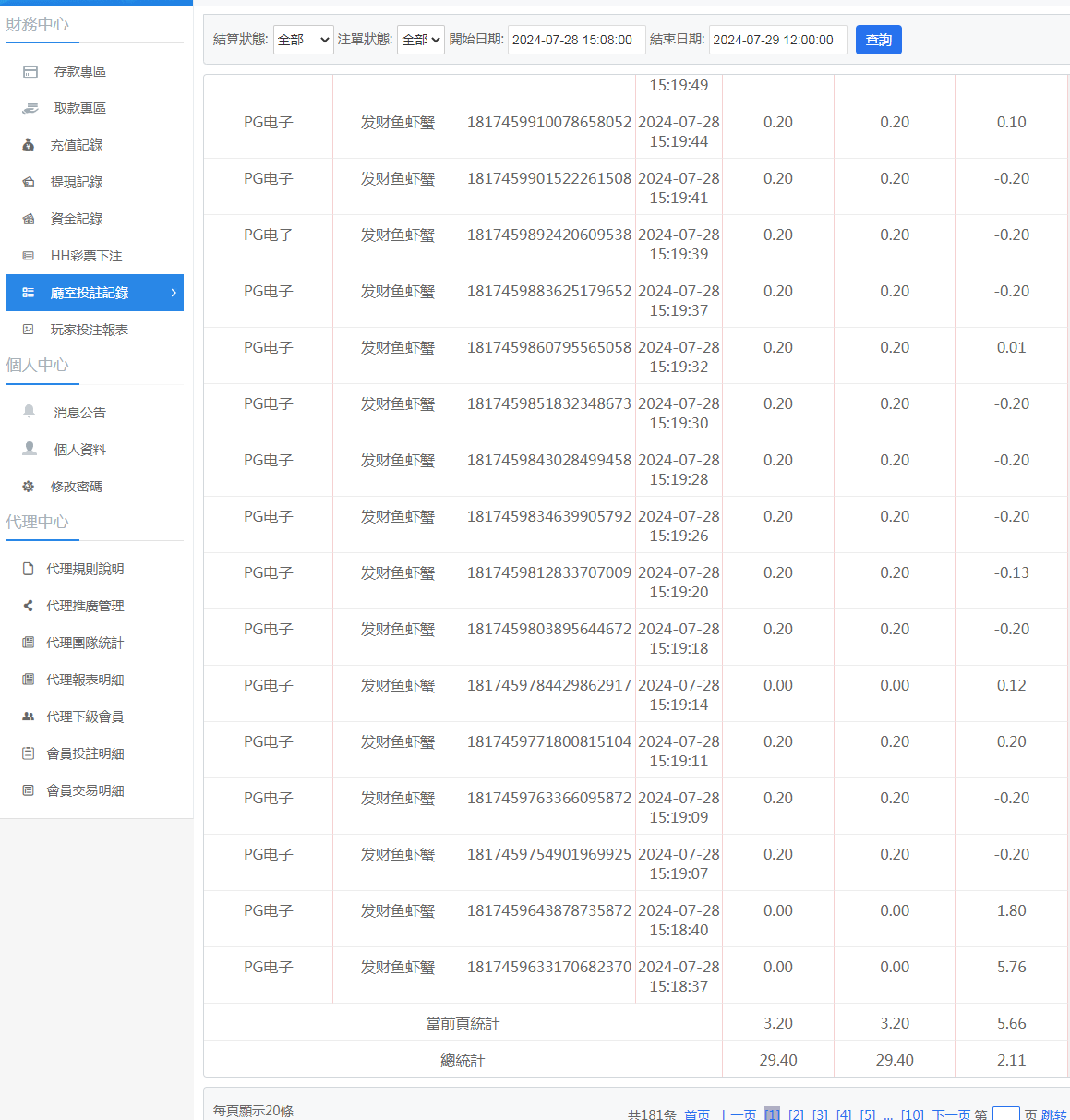Click the page number jump input box
1070x1120 pixels.
click(1005, 1114)
